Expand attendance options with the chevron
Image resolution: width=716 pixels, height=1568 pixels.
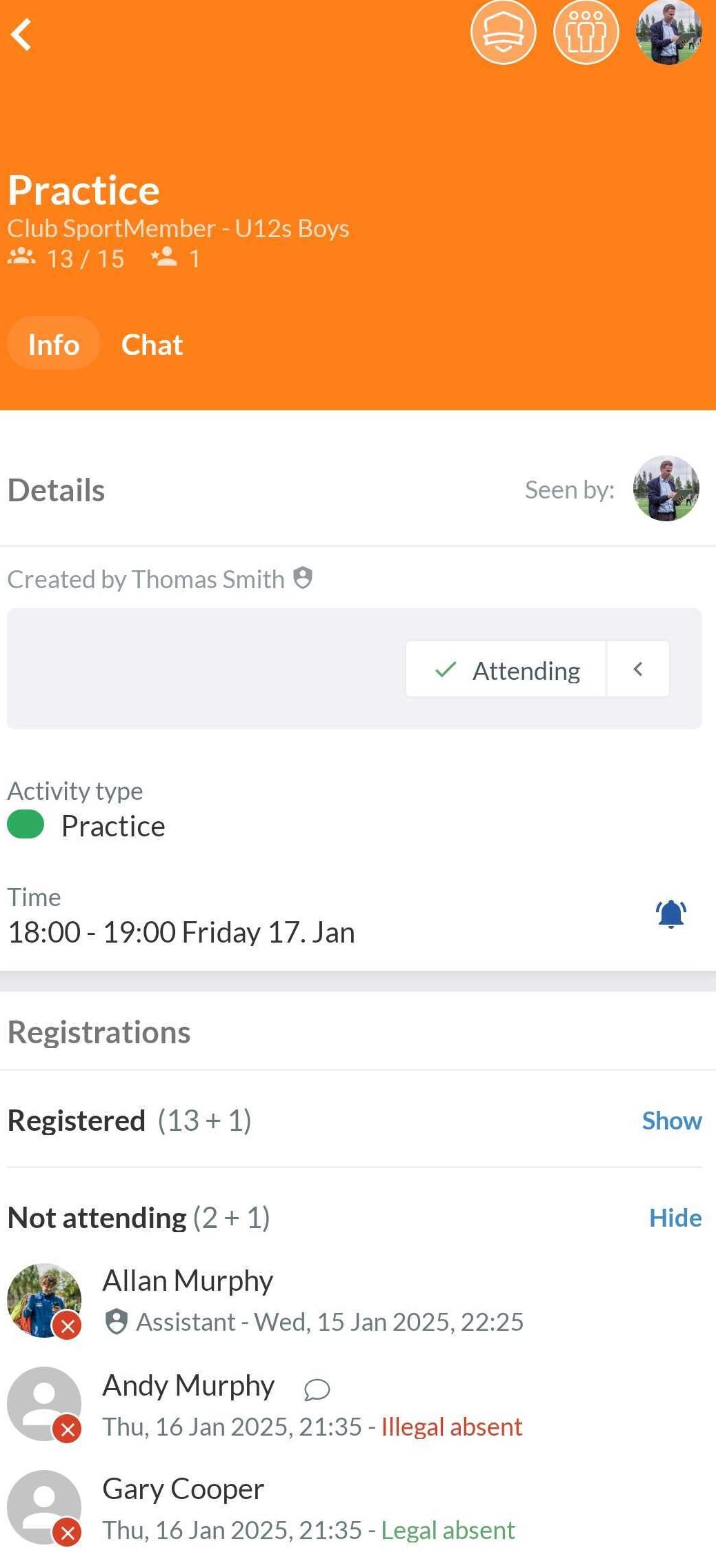pos(638,670)
